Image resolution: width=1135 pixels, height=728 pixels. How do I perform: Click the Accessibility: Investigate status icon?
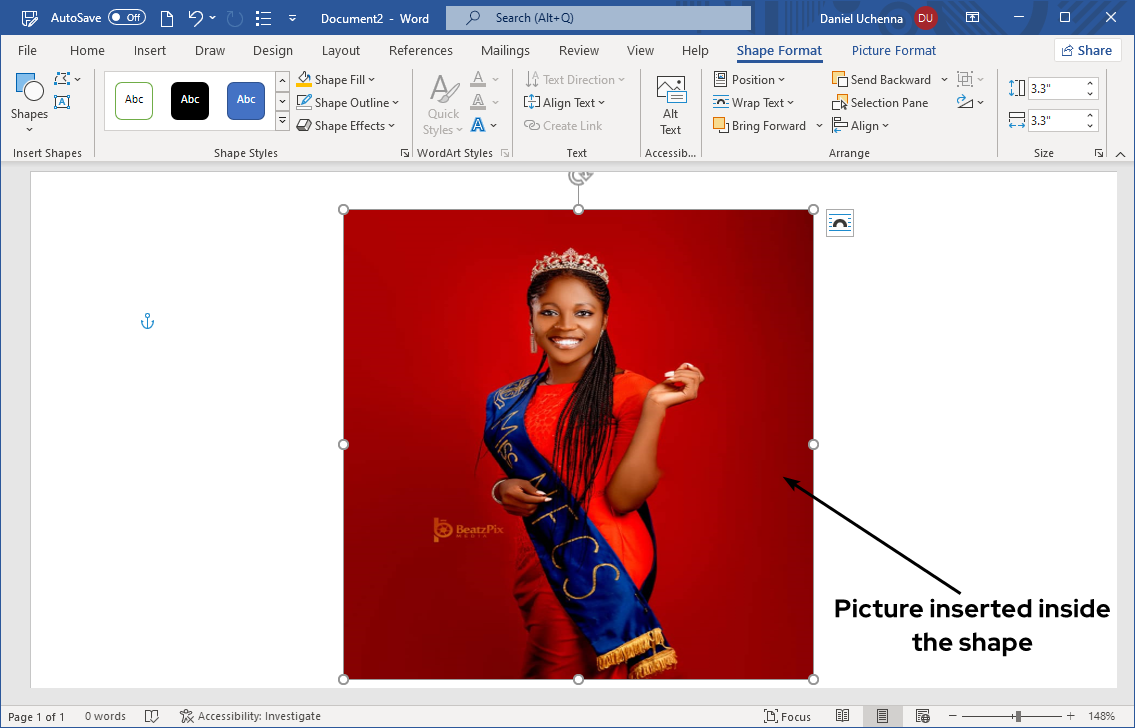pyautogui.click(x=187, y=716)
